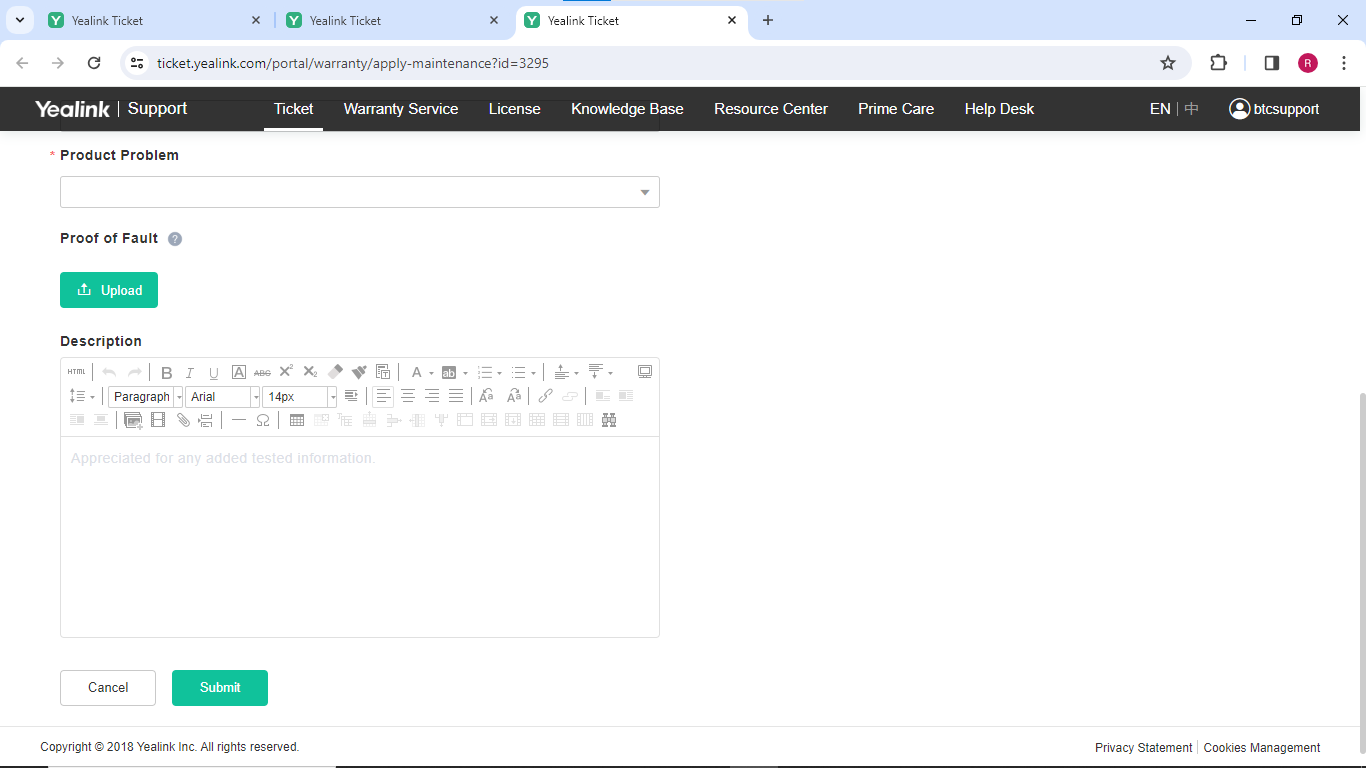Screen dimensions: 1366x768
Task: Click the paperclip attachment icon
Action: (x=183, y=420)
